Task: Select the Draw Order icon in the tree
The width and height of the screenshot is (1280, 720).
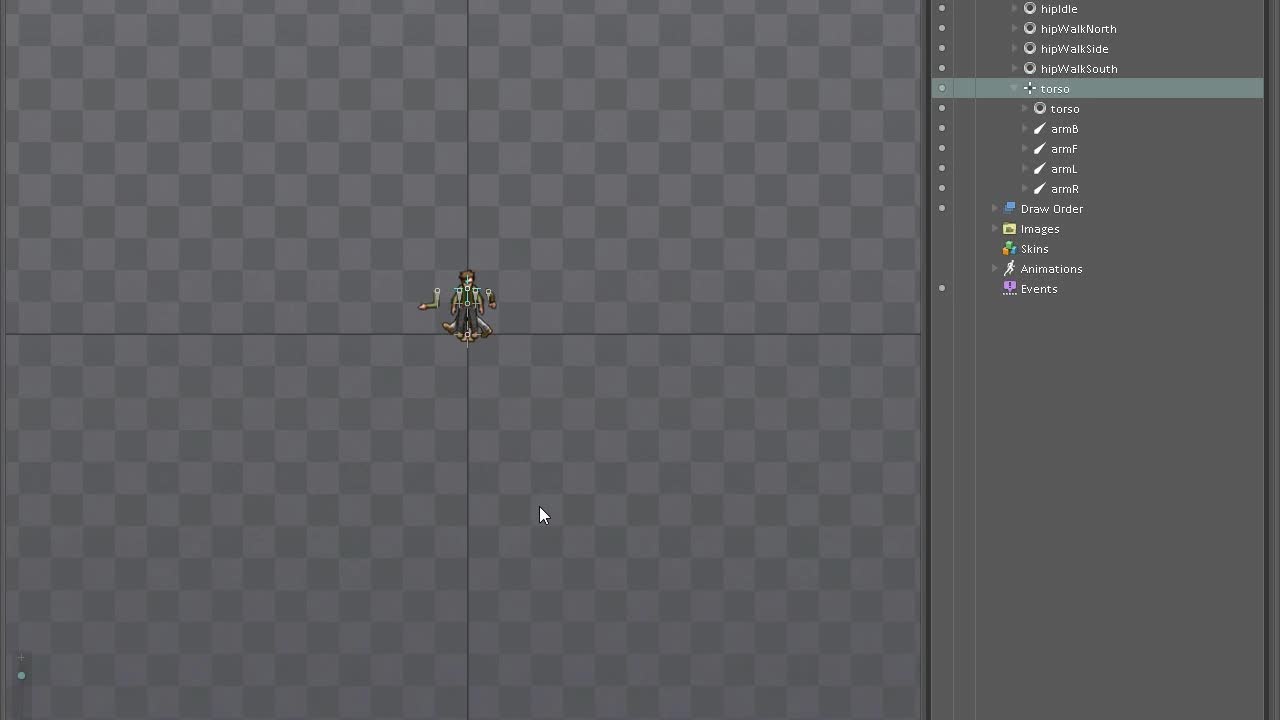Action: (x=1010, y=209)
